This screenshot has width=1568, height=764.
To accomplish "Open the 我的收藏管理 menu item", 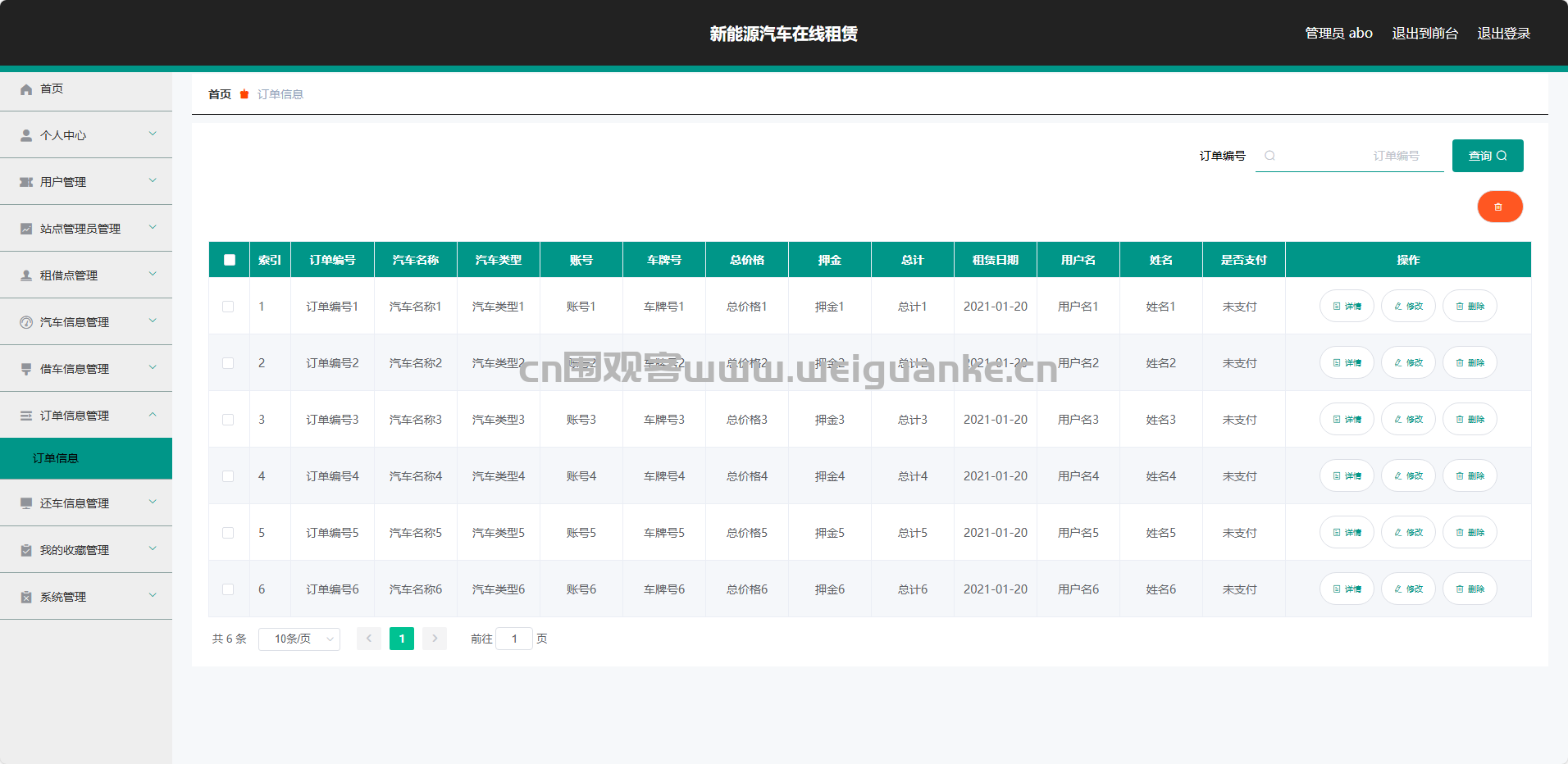I will point(86,550).
